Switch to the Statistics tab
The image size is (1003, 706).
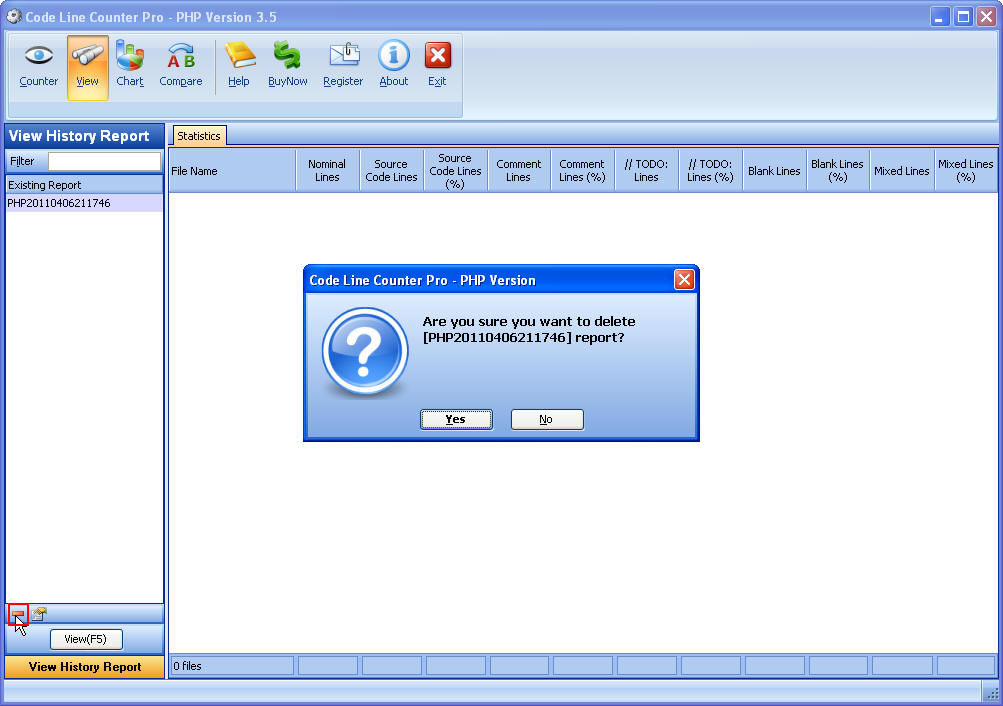tap(198, 135)
